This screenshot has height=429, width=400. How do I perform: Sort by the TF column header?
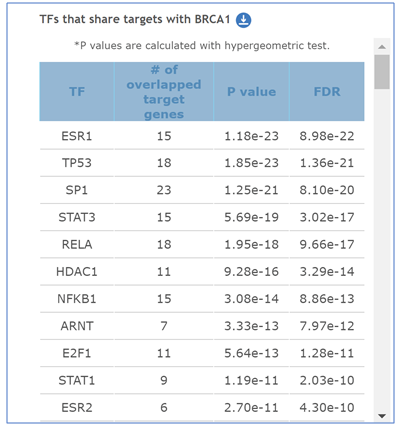coord(77,92)
